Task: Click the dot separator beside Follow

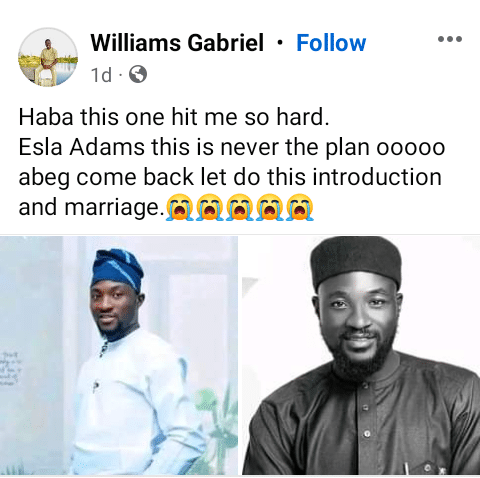Action: pyautogui.click(x=280, y=43)
